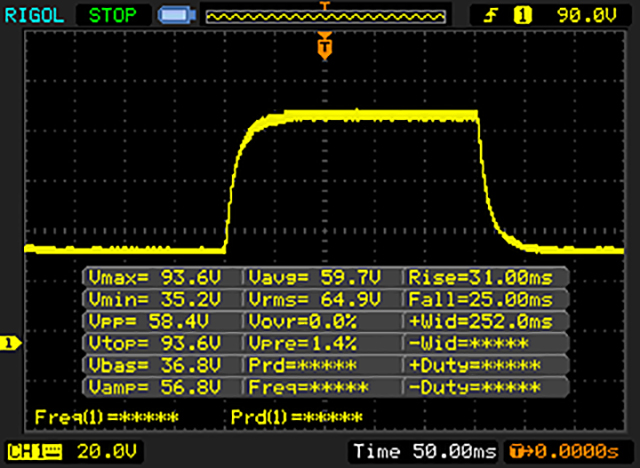Click the Prd(1) readout at bottom

point(297,417)
